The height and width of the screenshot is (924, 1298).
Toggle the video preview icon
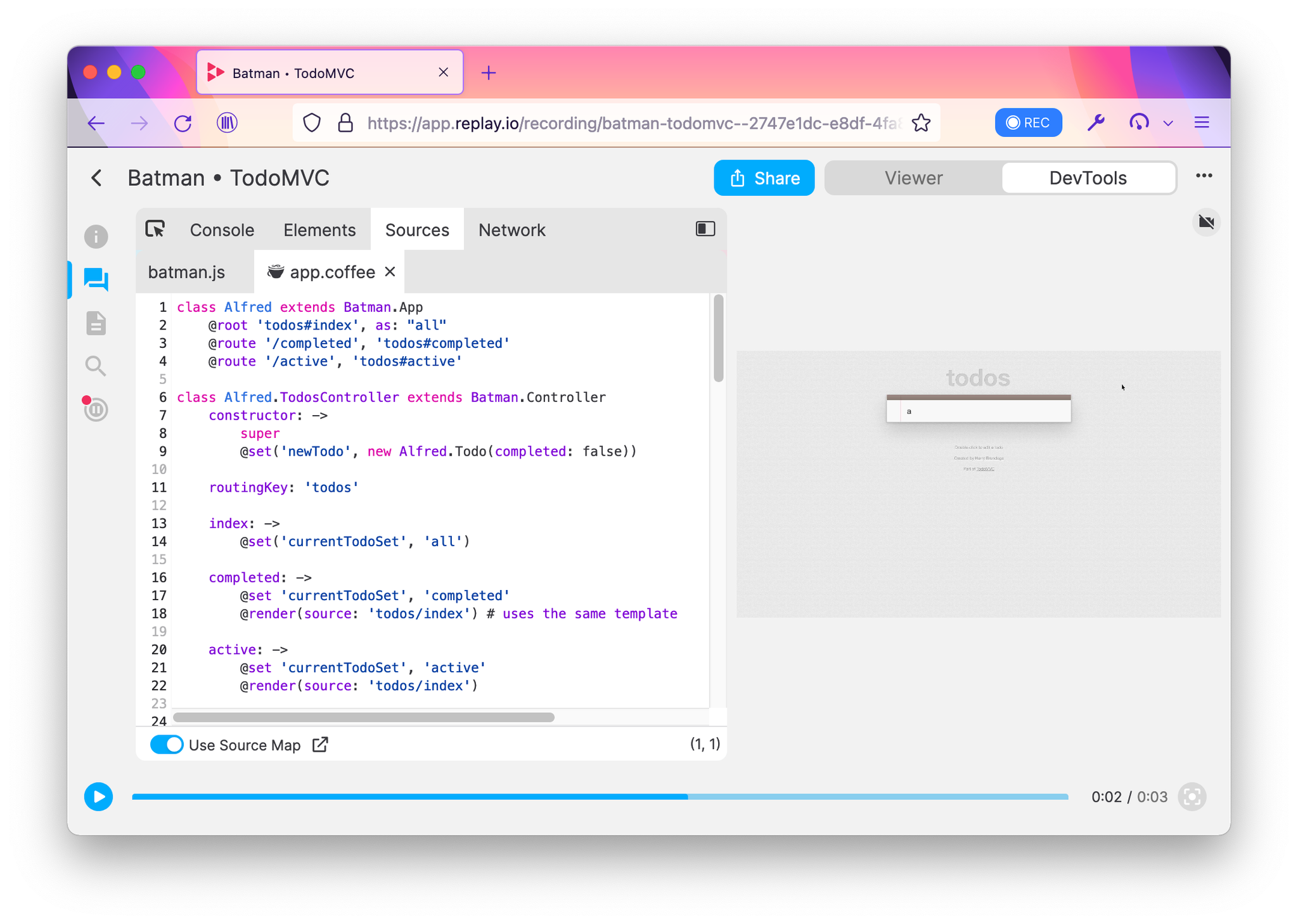click(1206, 222)
